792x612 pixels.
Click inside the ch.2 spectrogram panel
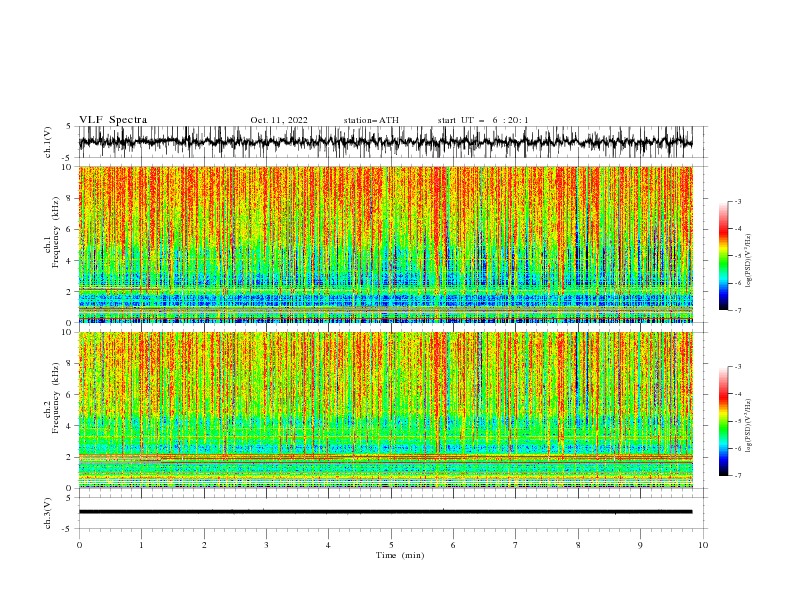pos(385,410)
